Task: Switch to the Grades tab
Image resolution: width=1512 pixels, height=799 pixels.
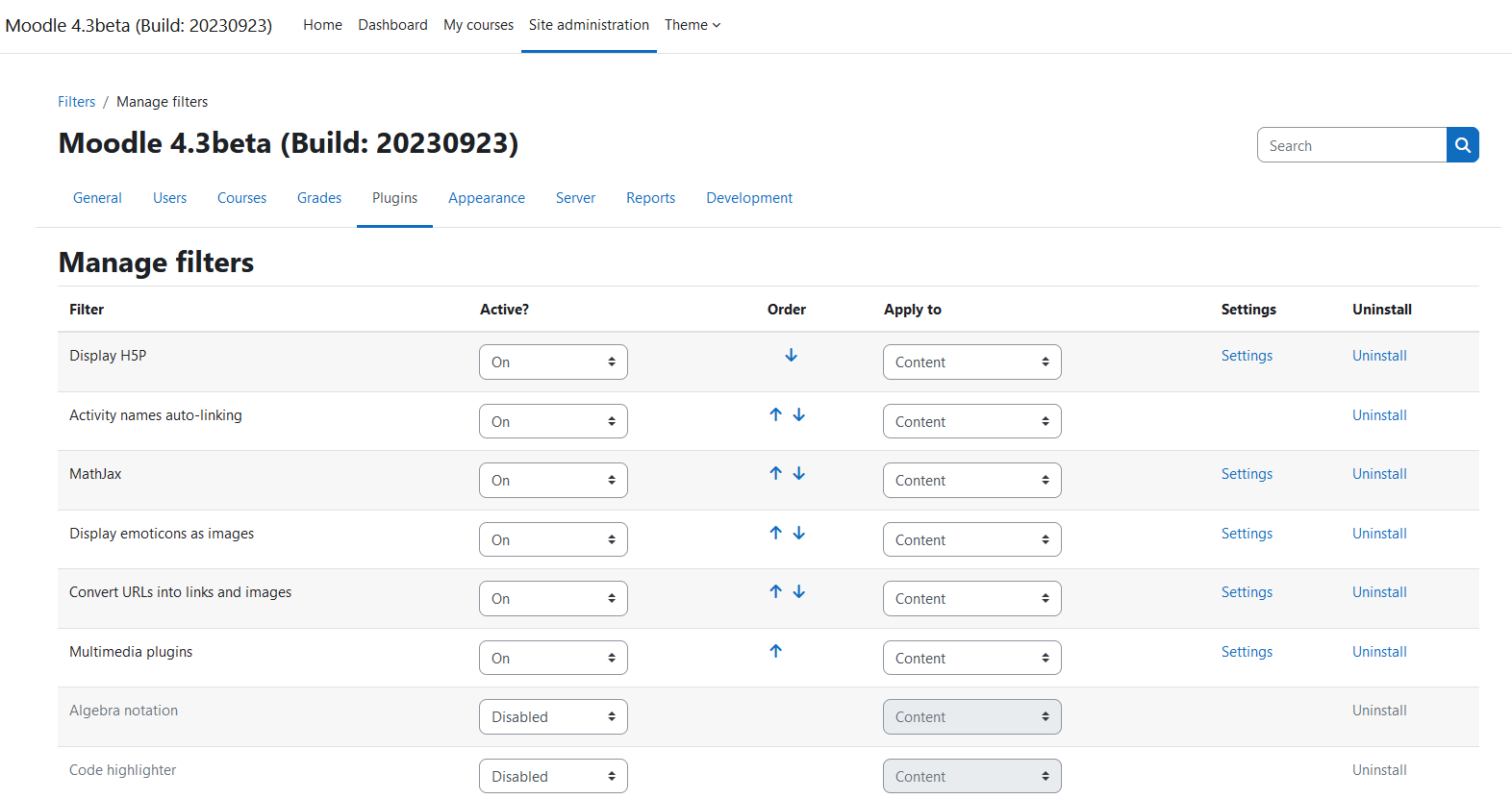Action: coord(319,198)
